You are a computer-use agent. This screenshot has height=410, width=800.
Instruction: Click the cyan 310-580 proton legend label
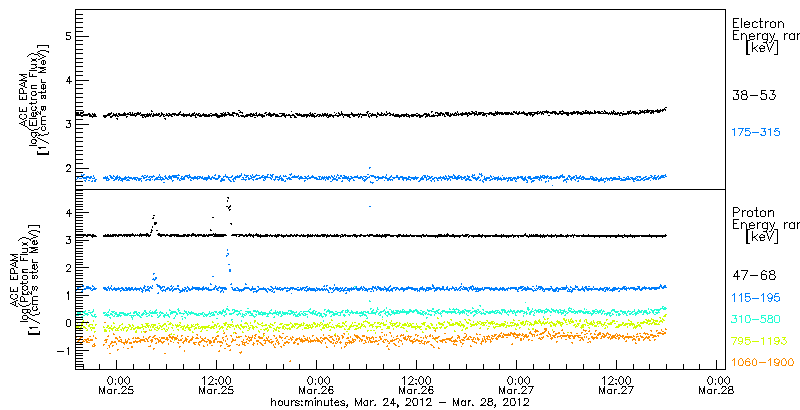756,319
